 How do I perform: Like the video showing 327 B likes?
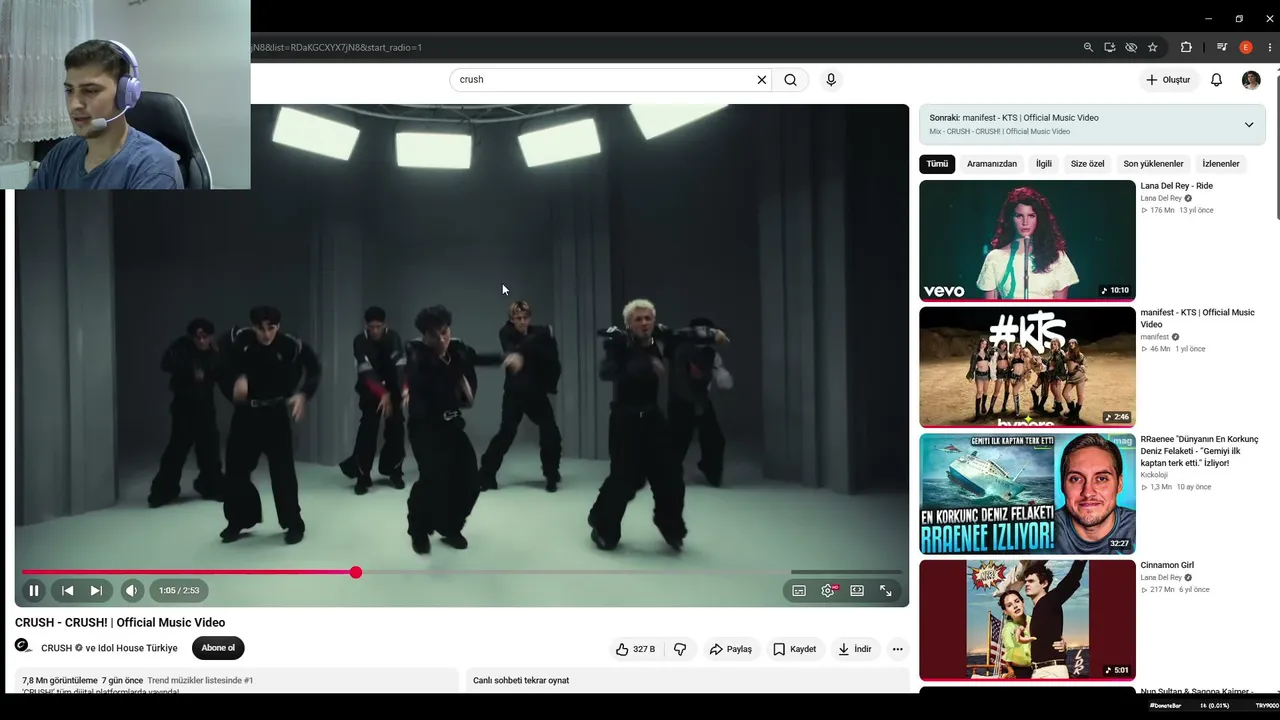pos(636,649)
